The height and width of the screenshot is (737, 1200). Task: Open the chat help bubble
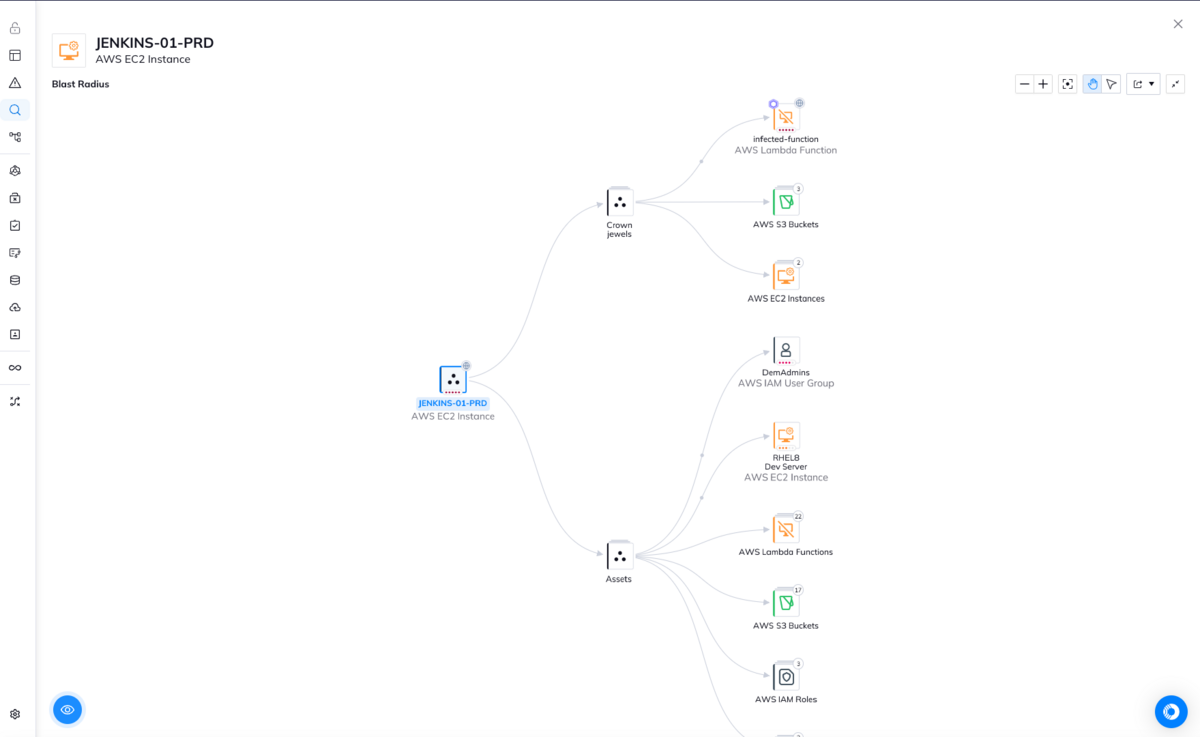[1171, 711]
